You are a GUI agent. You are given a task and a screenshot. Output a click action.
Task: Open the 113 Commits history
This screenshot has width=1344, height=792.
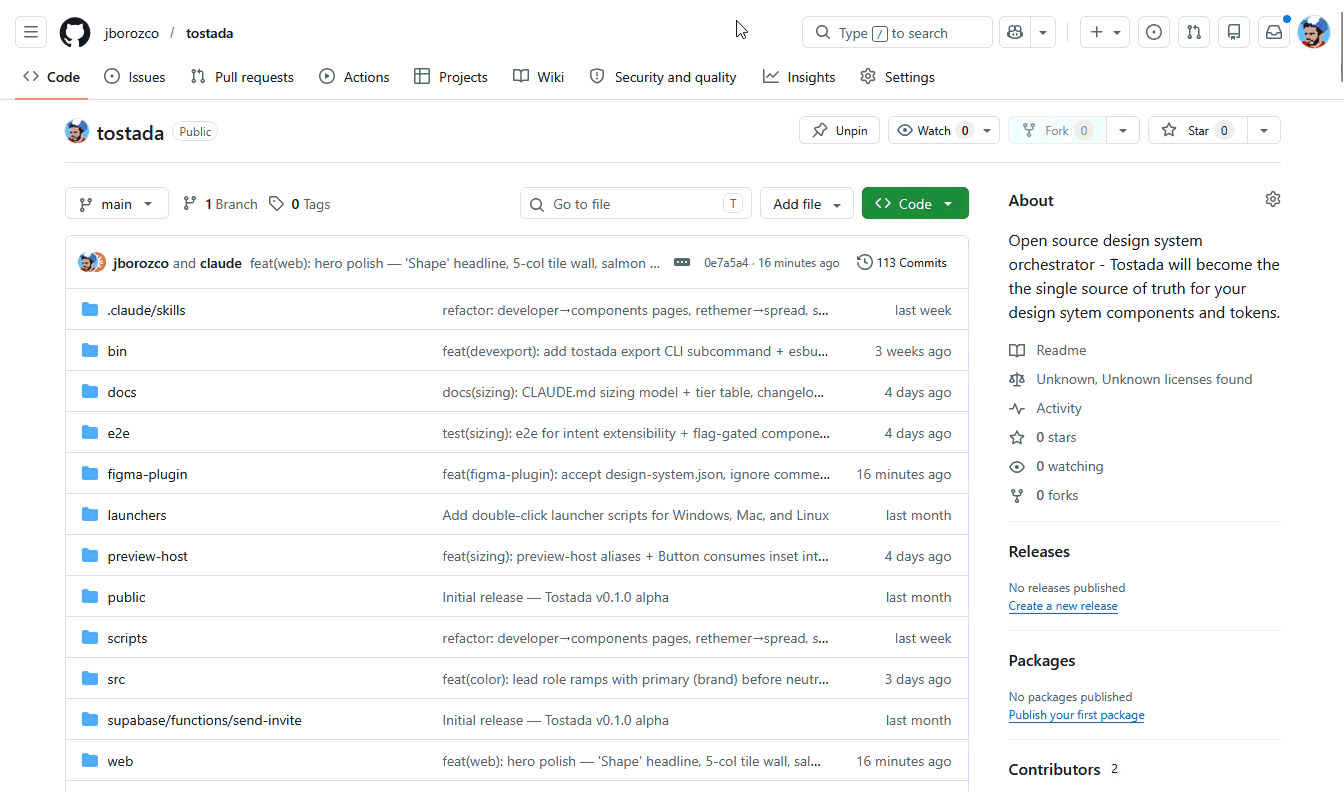click(902, 263)
